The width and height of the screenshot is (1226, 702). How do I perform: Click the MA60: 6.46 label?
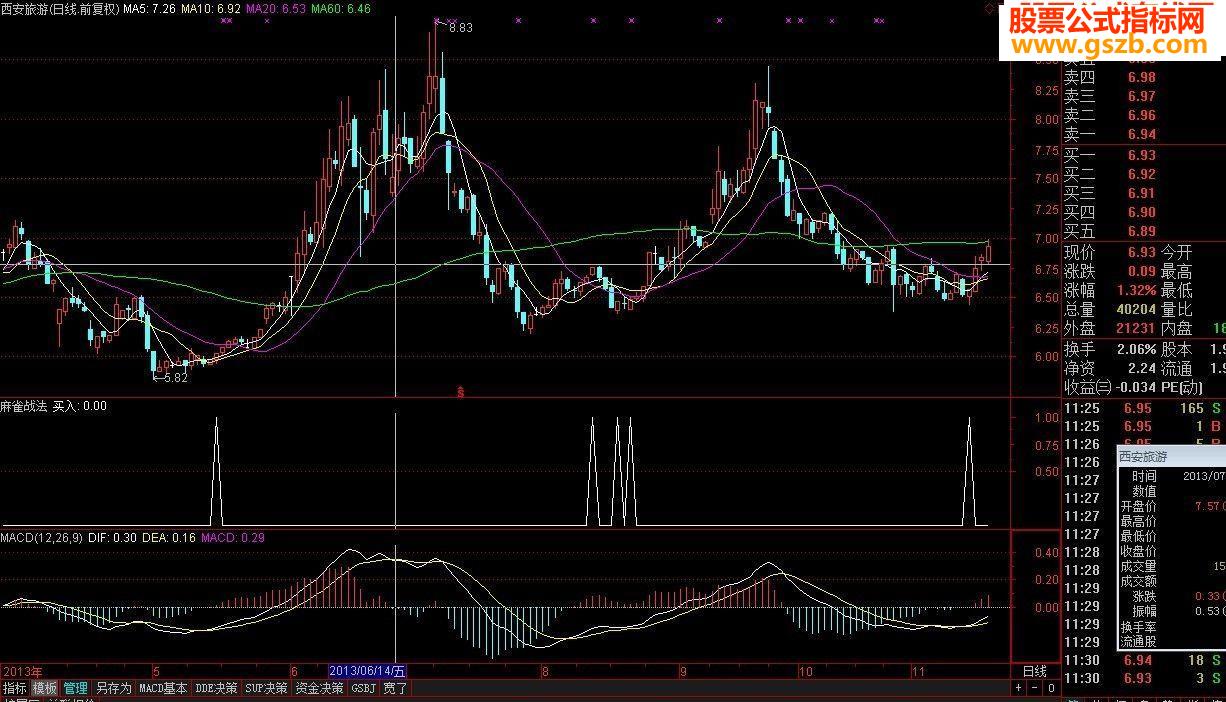[x=341, y=9]
